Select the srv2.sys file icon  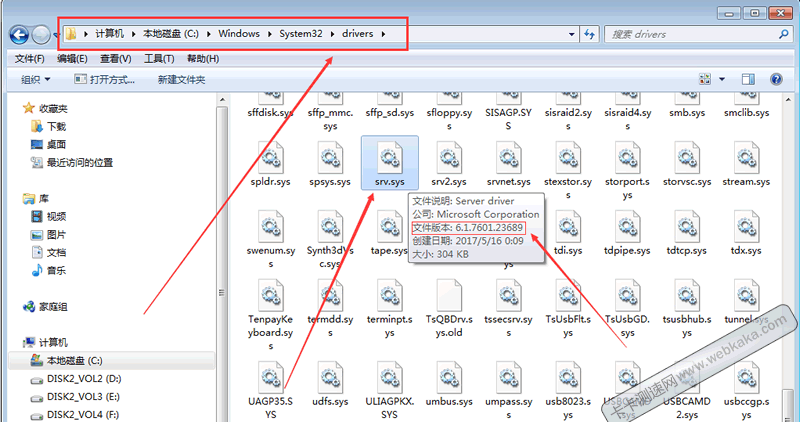(x=449, y=160)
